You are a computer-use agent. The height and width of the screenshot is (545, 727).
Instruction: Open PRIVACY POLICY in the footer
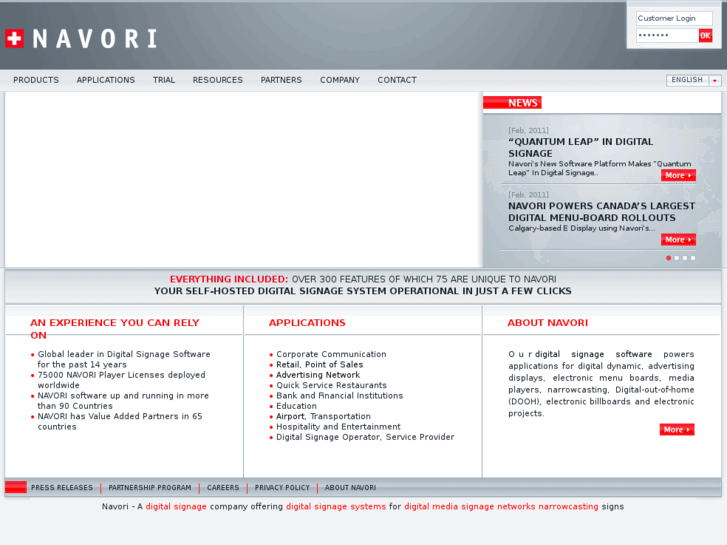pyautogui.click(x=282, y=488)
